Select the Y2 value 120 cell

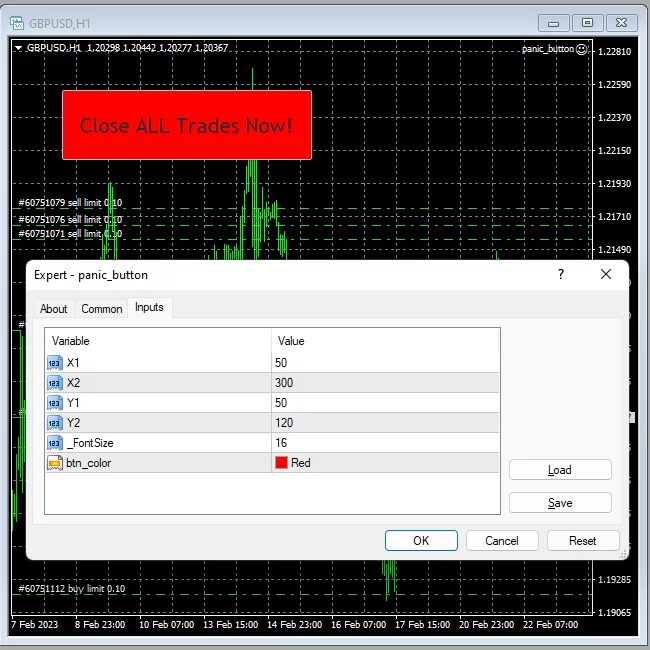coord(386,423)
